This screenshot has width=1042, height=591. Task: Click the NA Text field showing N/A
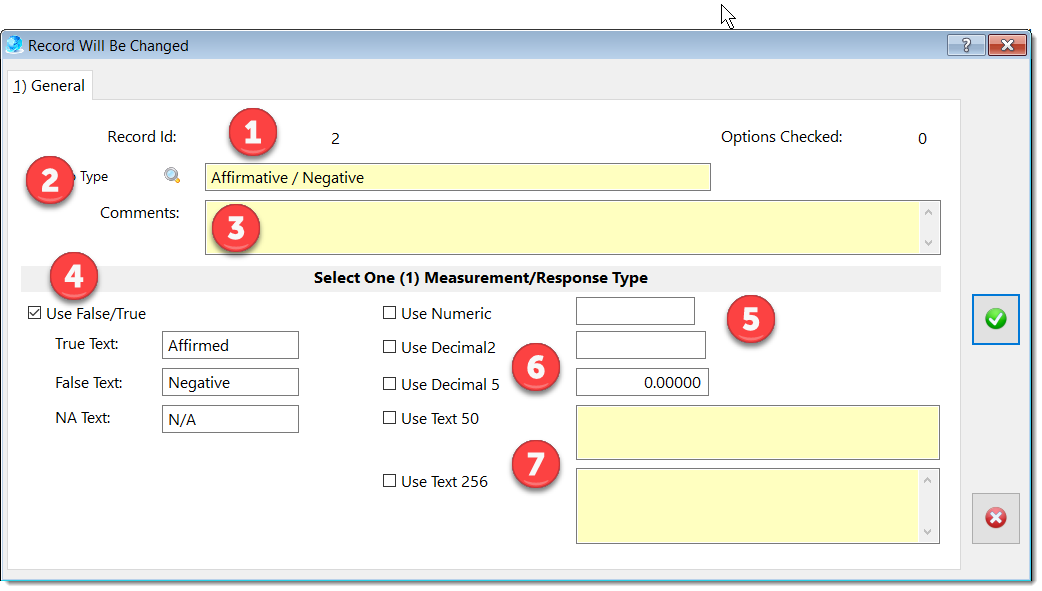click(230, 418)
